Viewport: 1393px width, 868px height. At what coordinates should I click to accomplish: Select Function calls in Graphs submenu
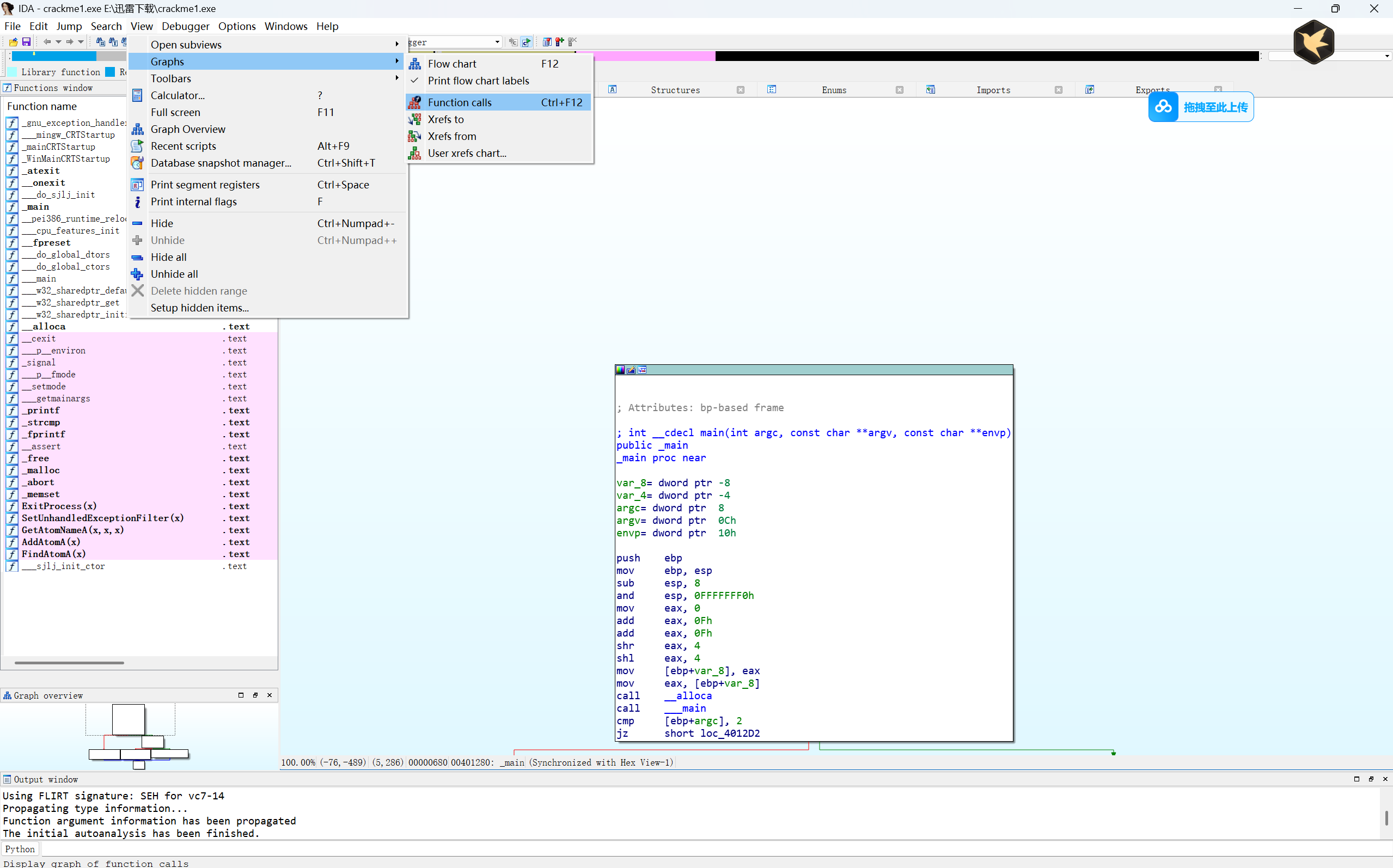coord(459,102)
